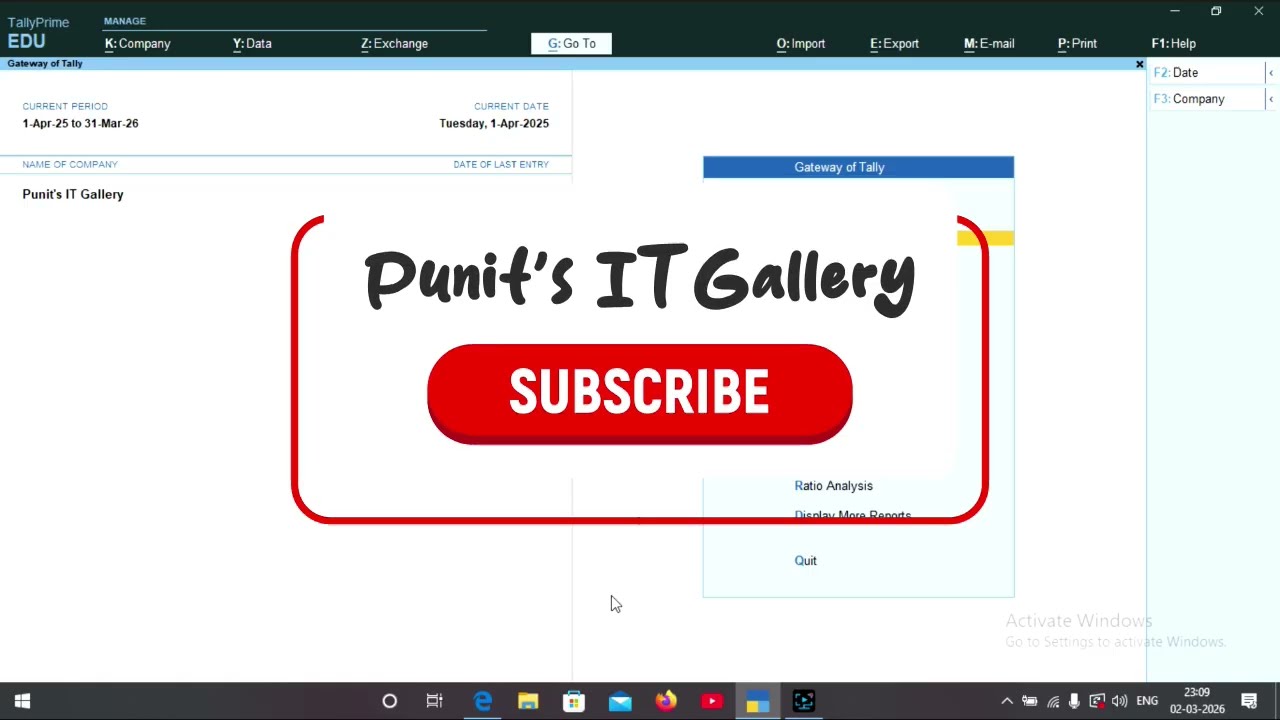This screenshot has height=720, width=1280.
Task: Launch Microsoft Edge from the taskbar
Action: 482,701
